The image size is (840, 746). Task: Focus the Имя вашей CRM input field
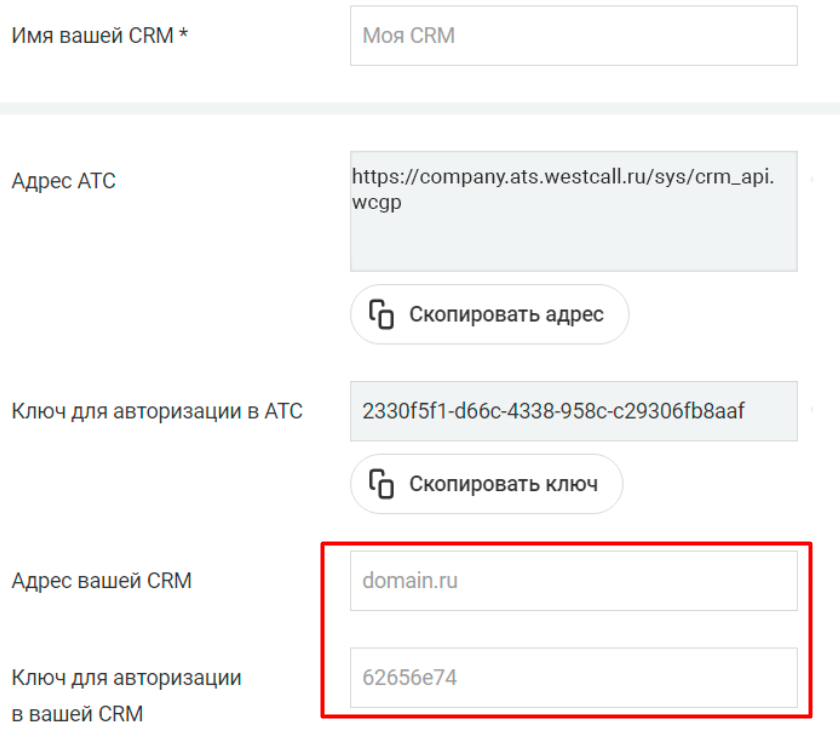point(574,36)
